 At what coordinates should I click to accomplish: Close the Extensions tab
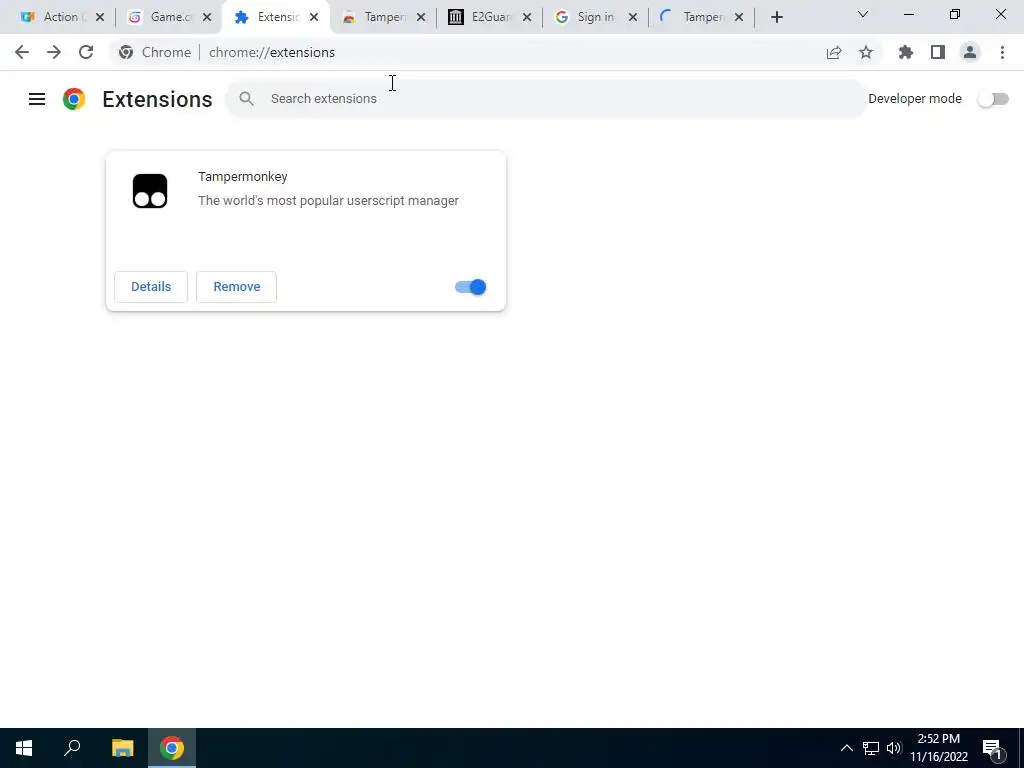(314, 17)
